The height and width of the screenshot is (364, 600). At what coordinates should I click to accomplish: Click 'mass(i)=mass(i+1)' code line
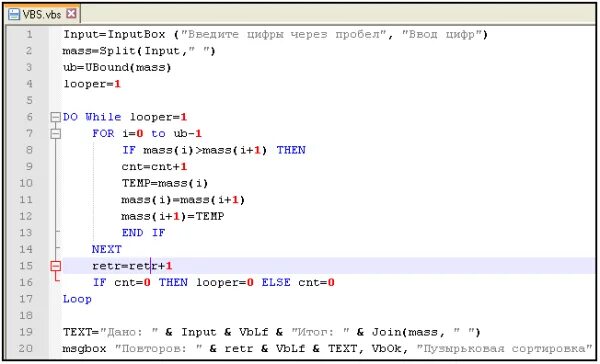[x=183, y=199]
